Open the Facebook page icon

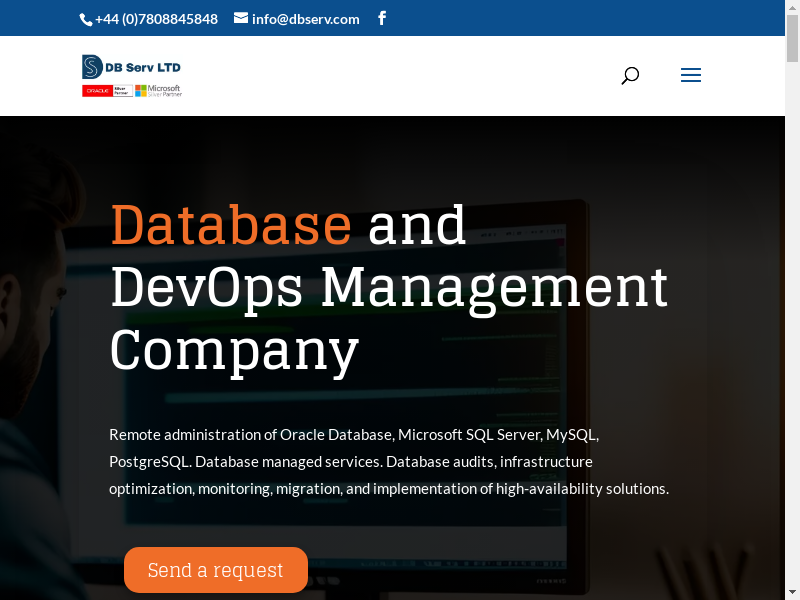tap(382, 18)
